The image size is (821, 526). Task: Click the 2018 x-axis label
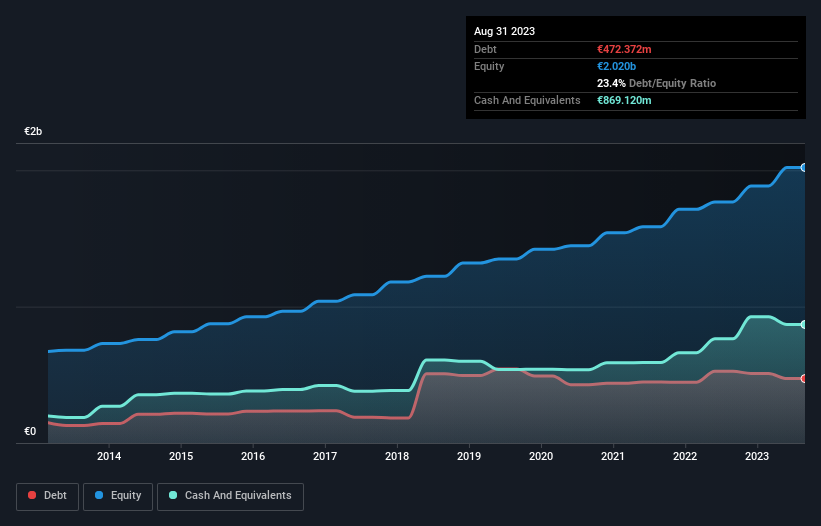[x=397, y=456]
